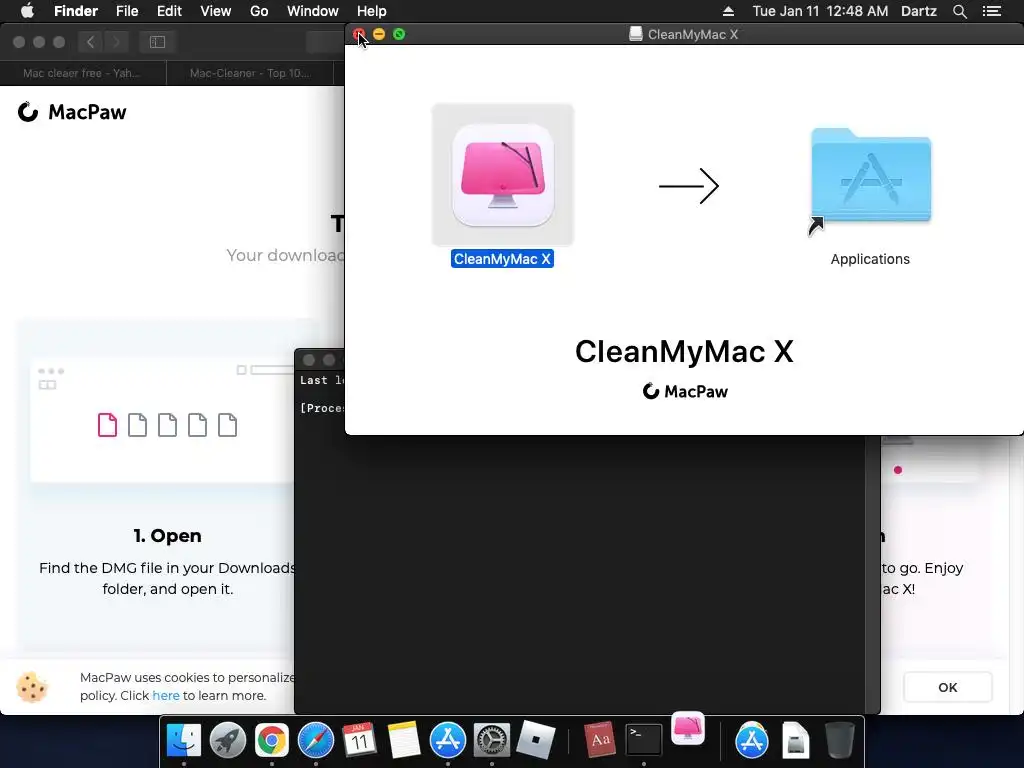Open Terminal from the Dock
This screenshot has height=768, width=1024.
tap(644, 741)
